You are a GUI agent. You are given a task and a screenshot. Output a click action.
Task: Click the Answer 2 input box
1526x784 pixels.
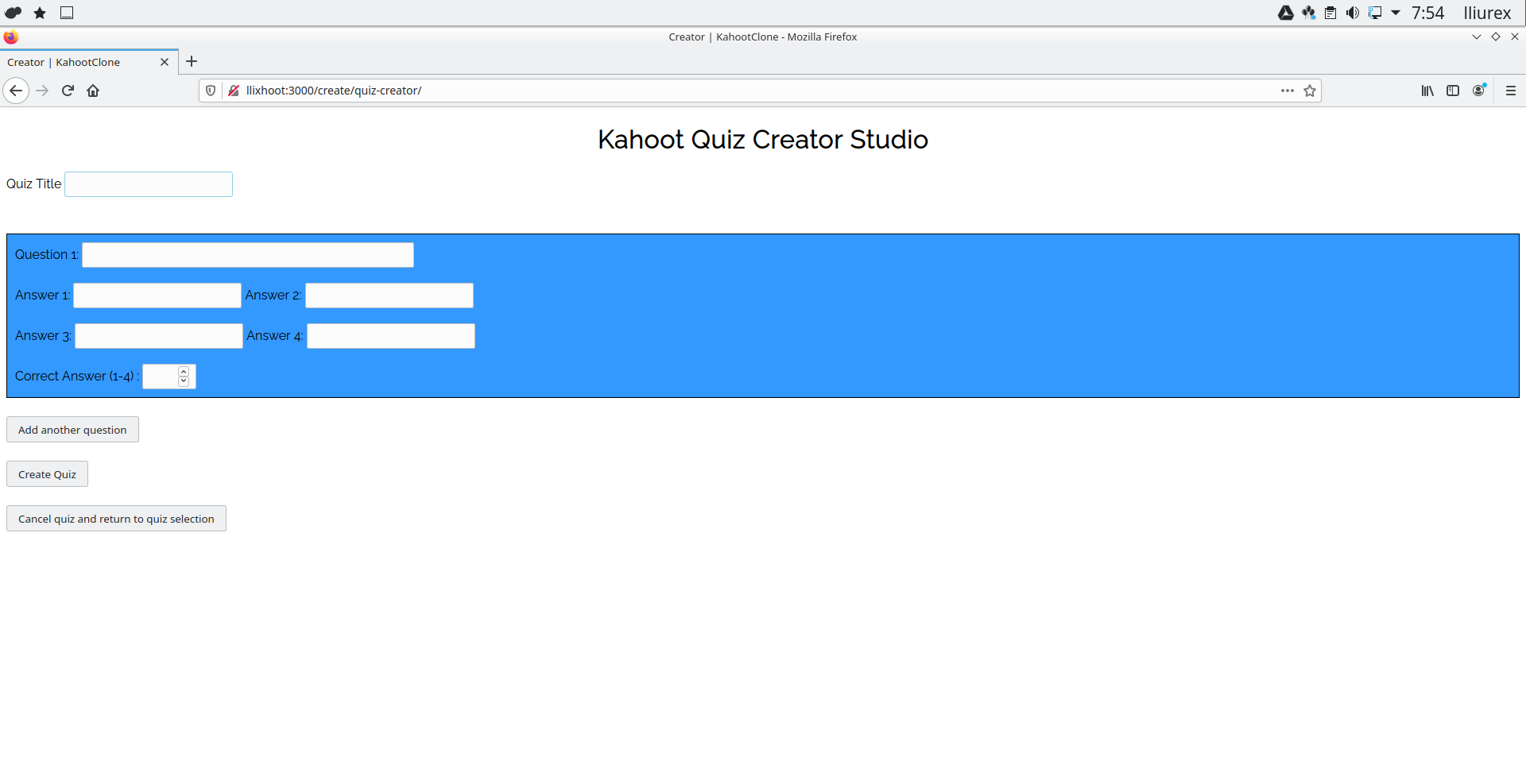(389, 295)
